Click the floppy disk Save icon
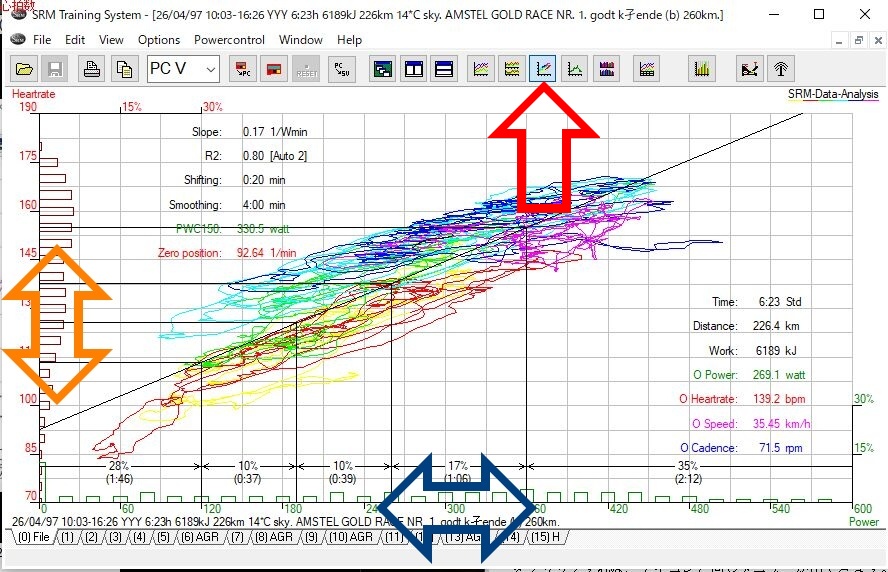888x572 pixels. (x=55, y=69)
